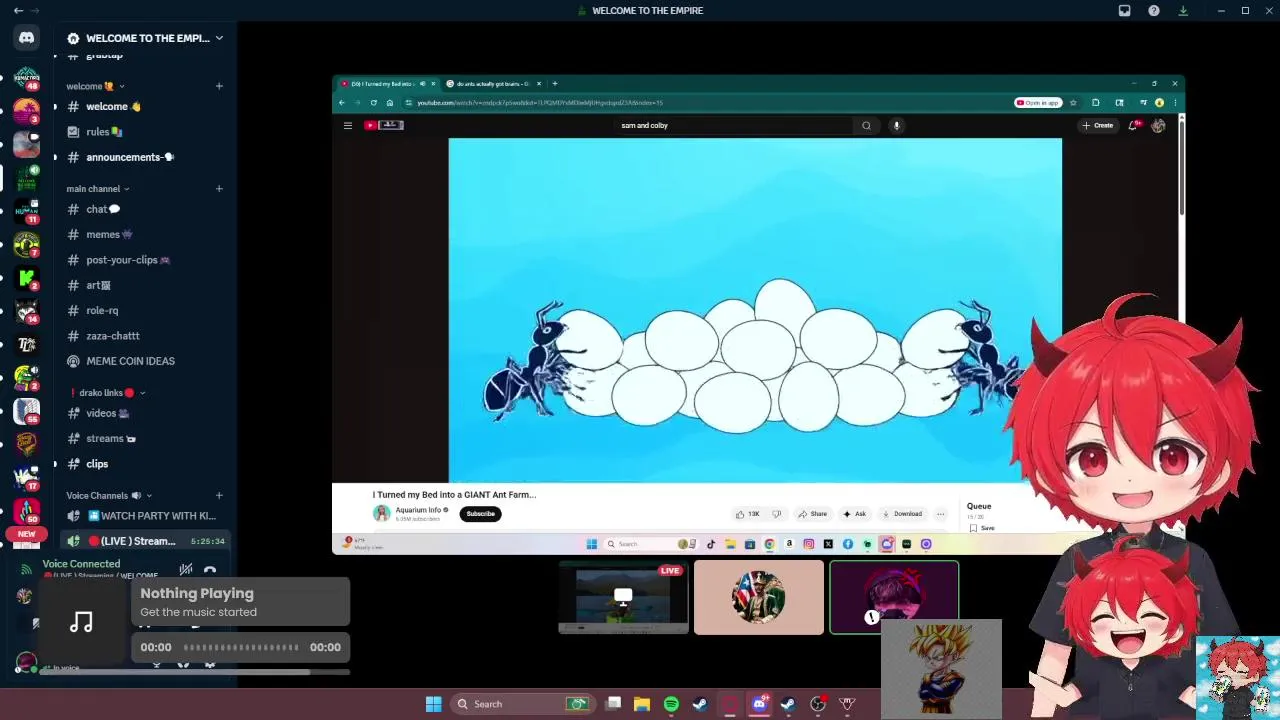Open the clips channel
Viewport: 1280px width, 720px height.
pos(145,464)
